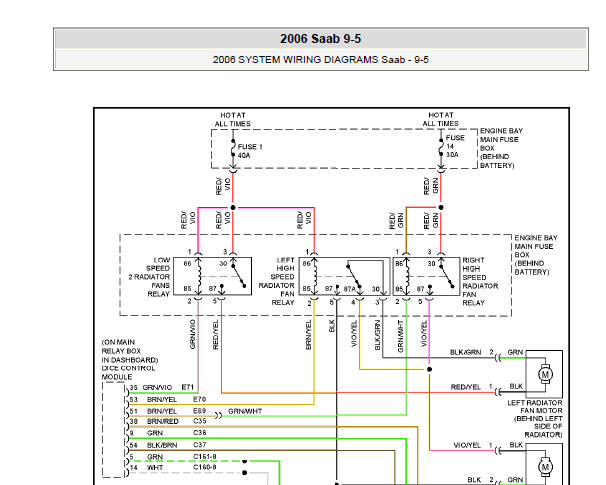Screen dimensions: 606x485
Task: Click 'BRN/RED' on pin 38 row
Action: [x=163, y=421]
